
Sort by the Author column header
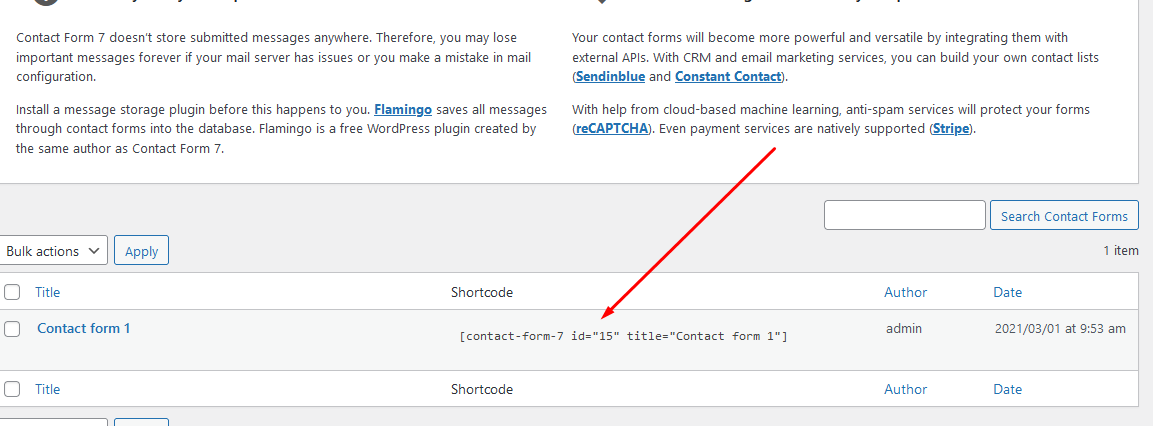pos(906,292)
